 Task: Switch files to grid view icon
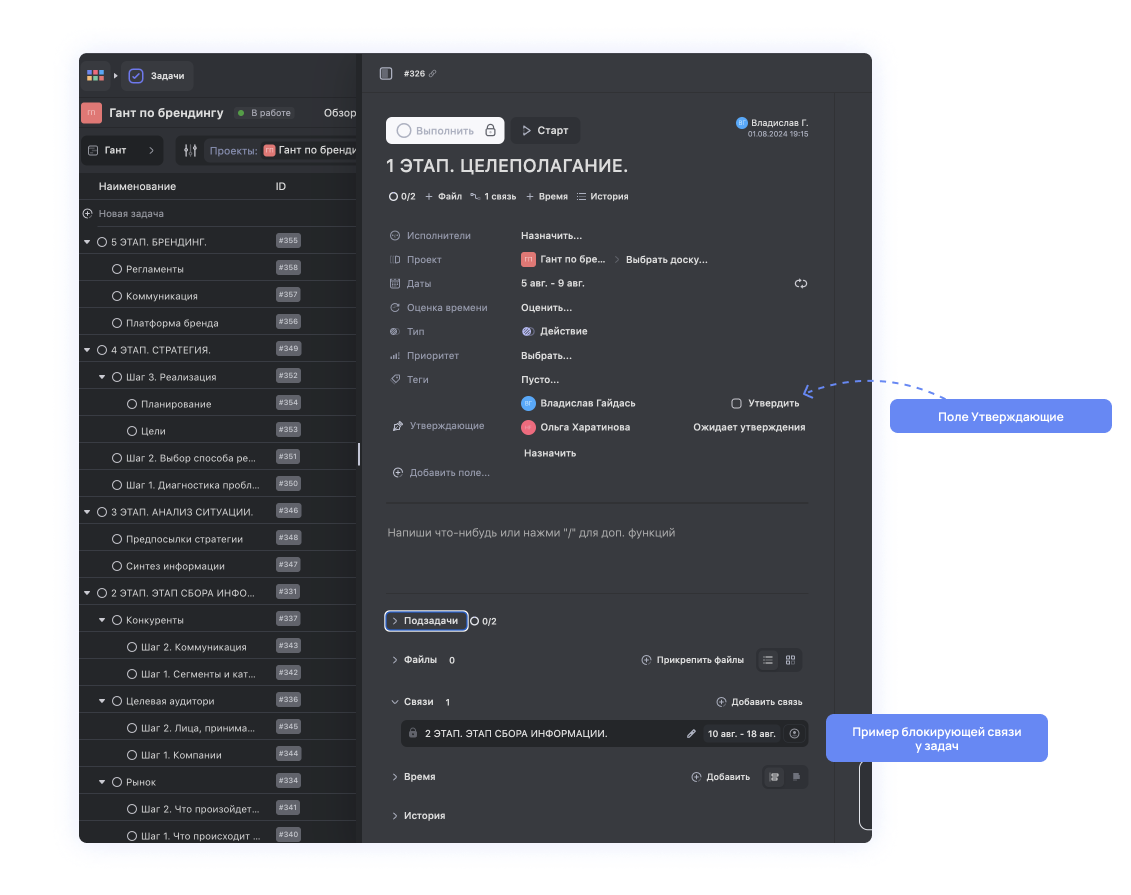click(790, 660)
